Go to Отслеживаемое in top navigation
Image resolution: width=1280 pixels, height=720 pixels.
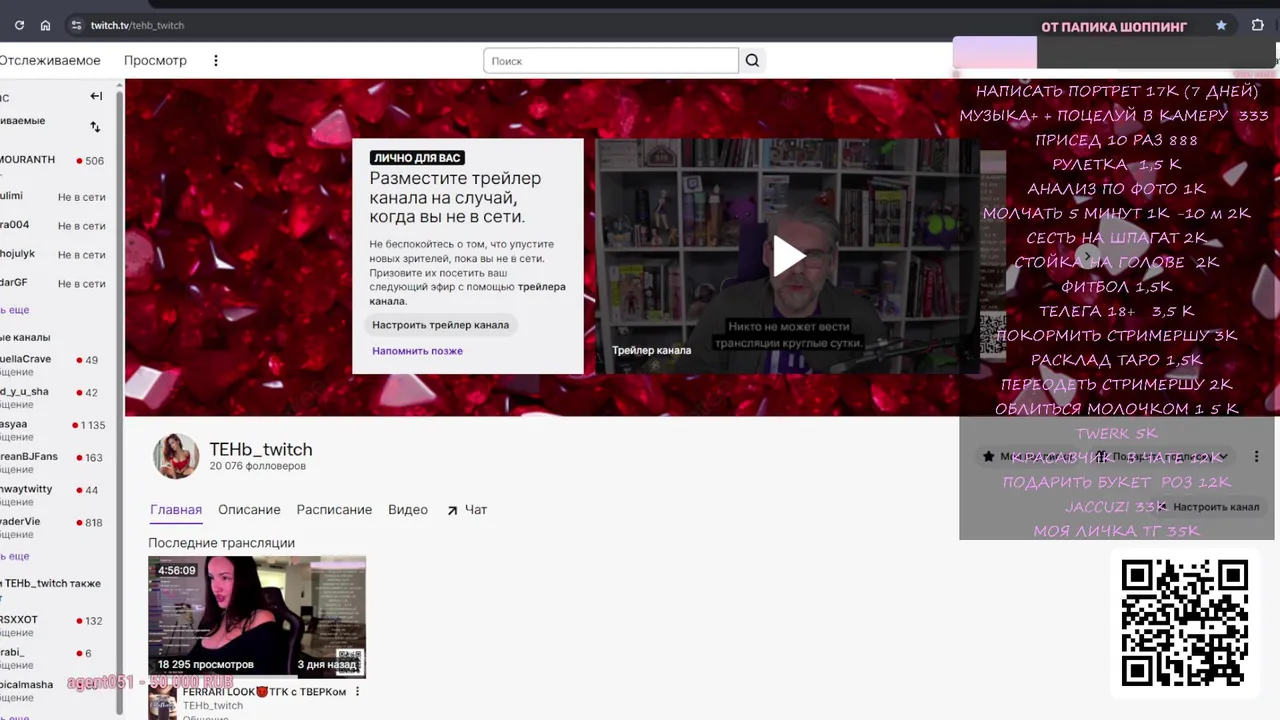[50, 61]
